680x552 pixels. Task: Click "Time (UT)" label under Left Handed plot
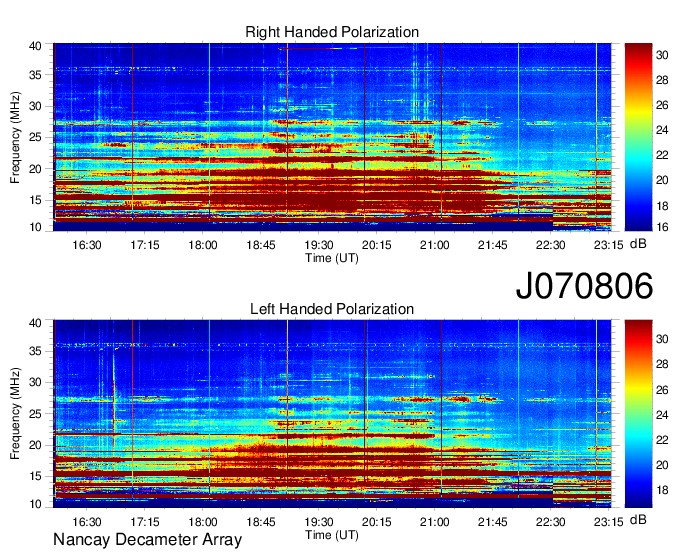[332, 535]
